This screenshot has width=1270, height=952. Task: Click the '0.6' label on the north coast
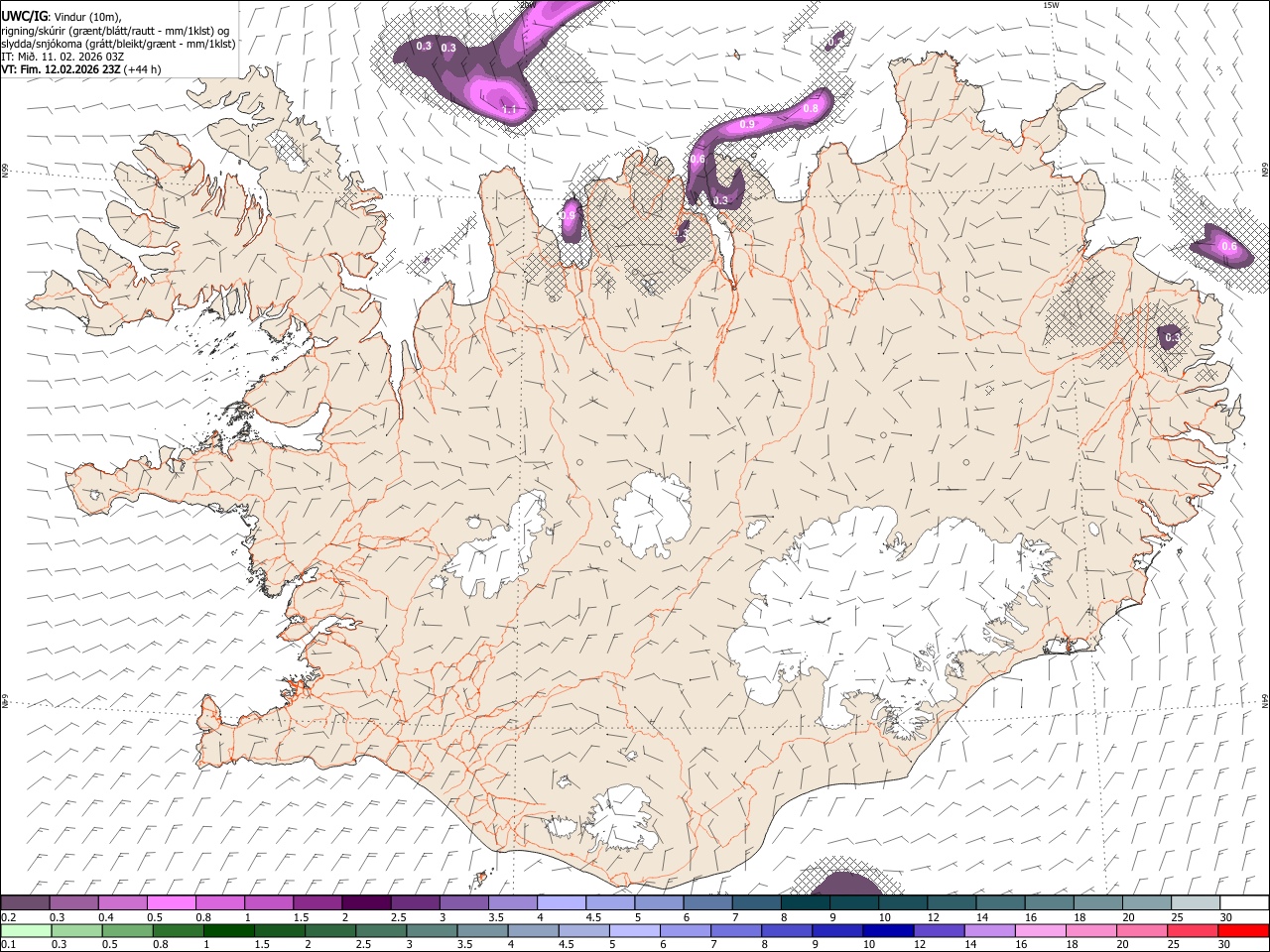click(x=698, y=159)
